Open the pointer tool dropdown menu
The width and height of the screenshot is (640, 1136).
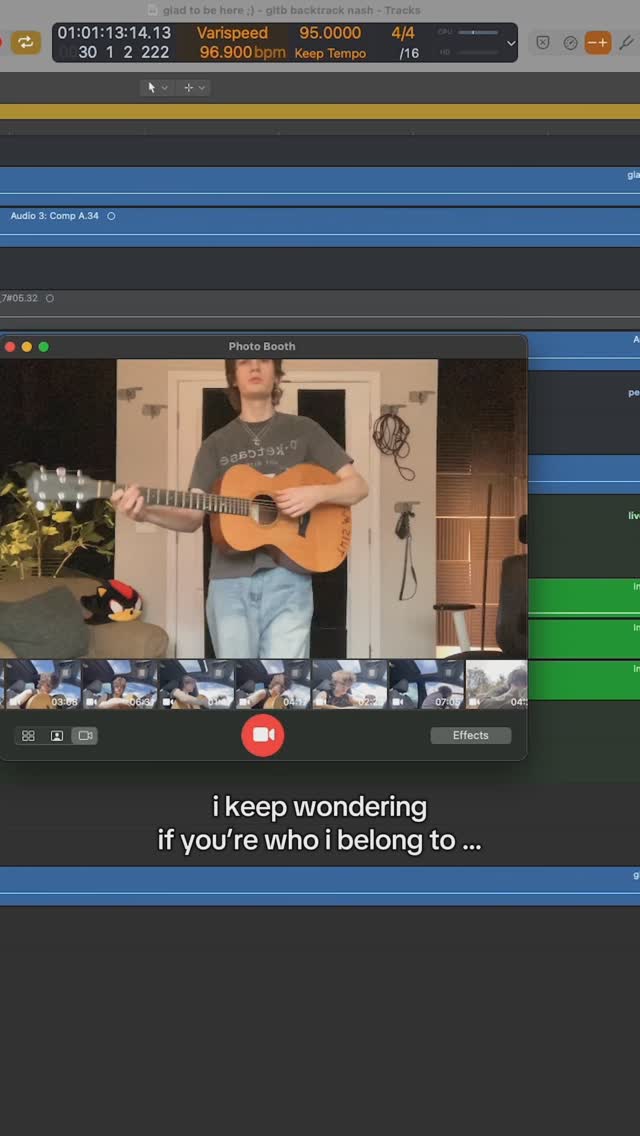click(x=157, y=88)
